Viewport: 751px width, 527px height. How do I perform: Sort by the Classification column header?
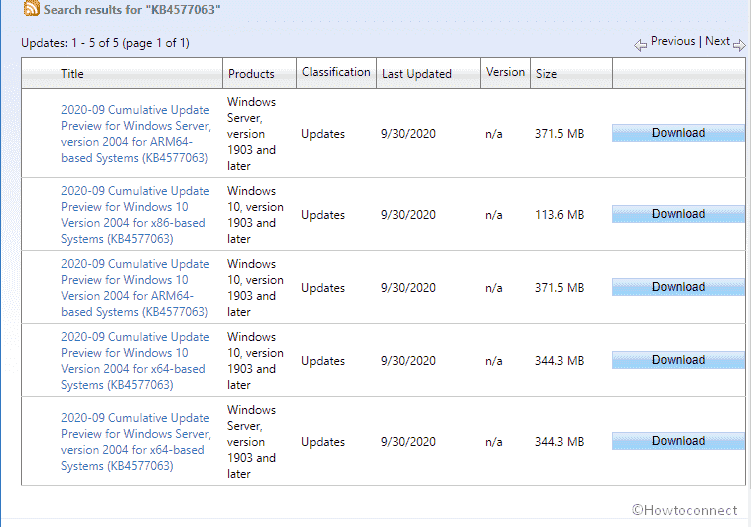(x=336, y=72)
